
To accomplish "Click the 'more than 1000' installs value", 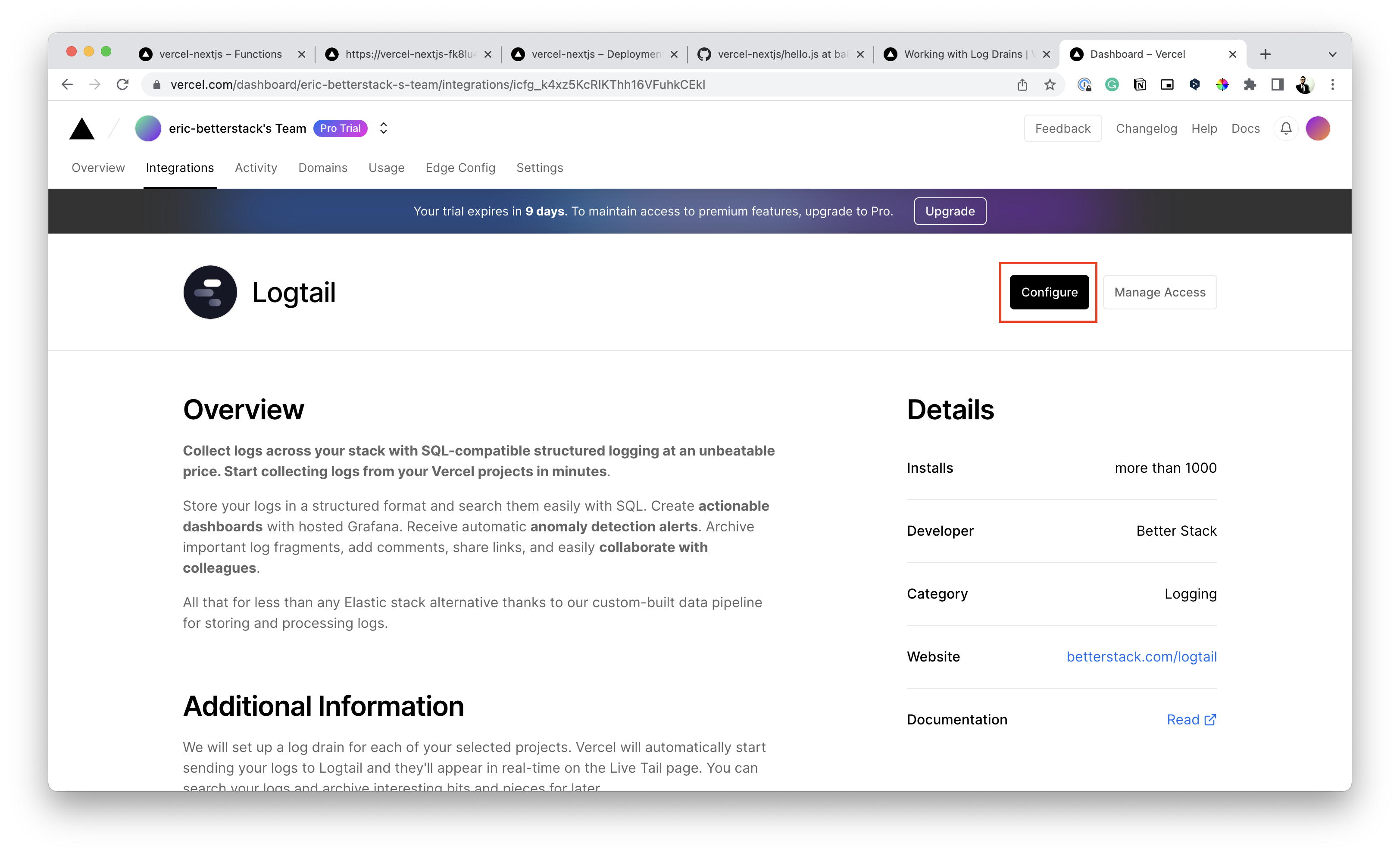I will (x=1166, y=468).
